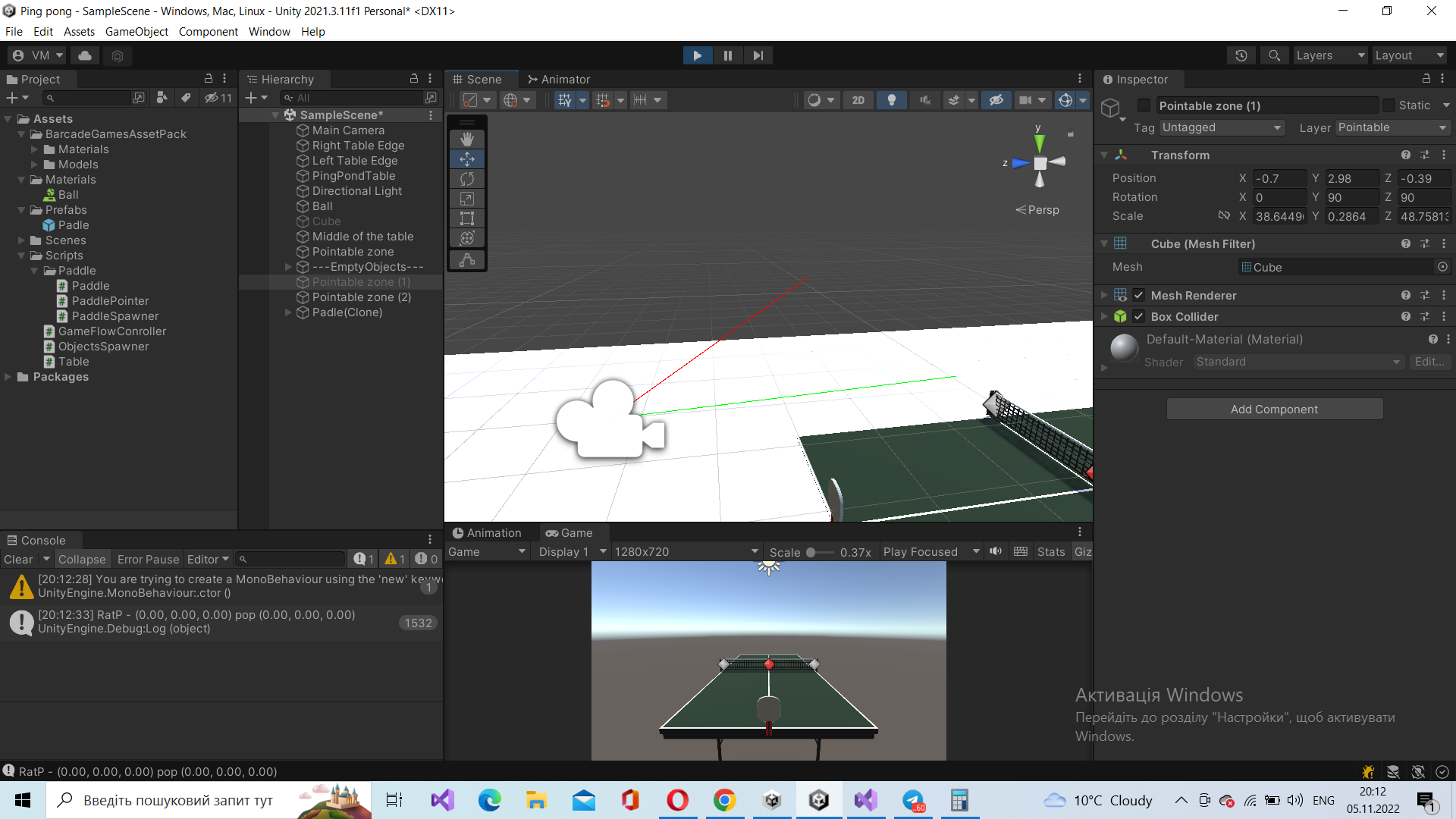Toggle 2D view in Scene
Screen dimensions: 1456x819
click(858, 100)
